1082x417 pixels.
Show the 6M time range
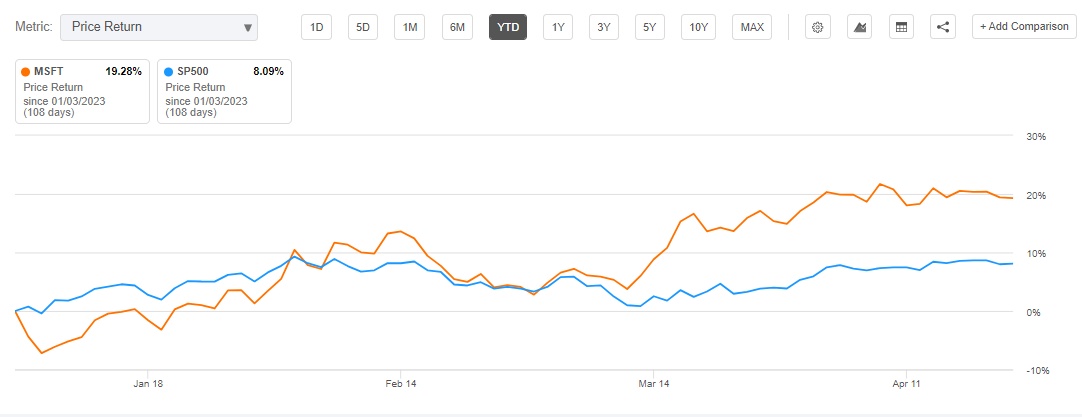[x=457, y=27]
